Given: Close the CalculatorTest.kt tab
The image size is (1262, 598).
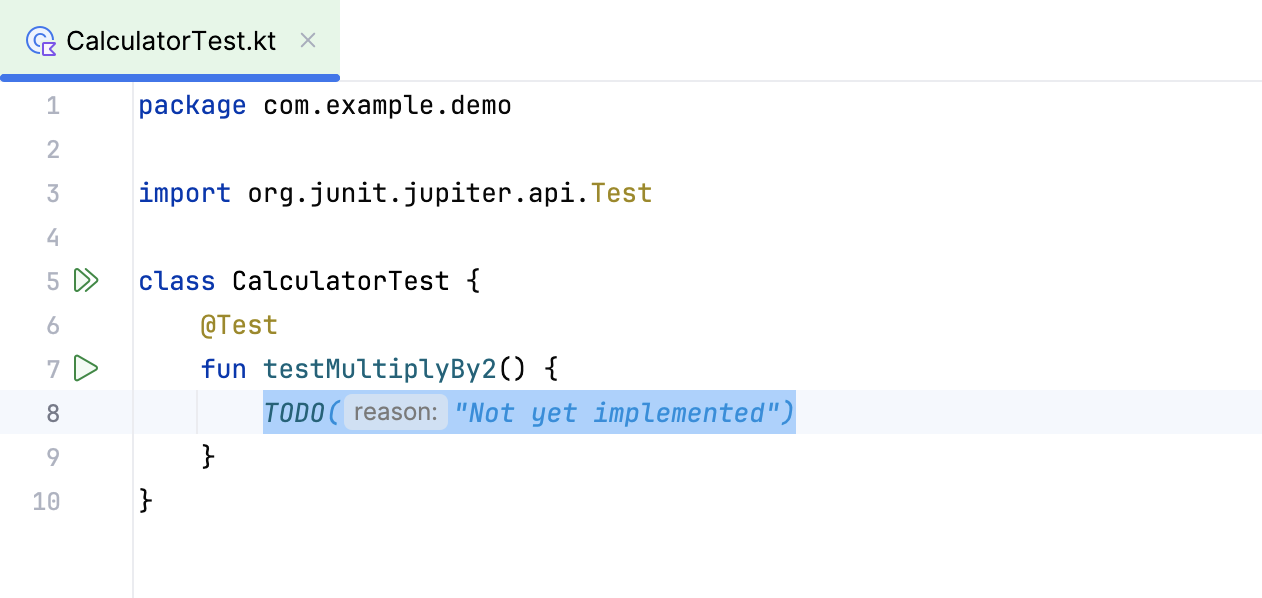Looking at the screenshot, I should [x=307, y=40].
